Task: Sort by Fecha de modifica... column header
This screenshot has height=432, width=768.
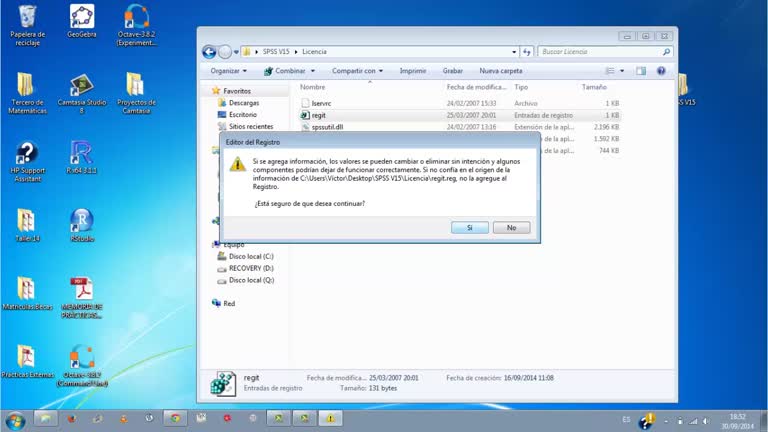Action: (477, 87)
